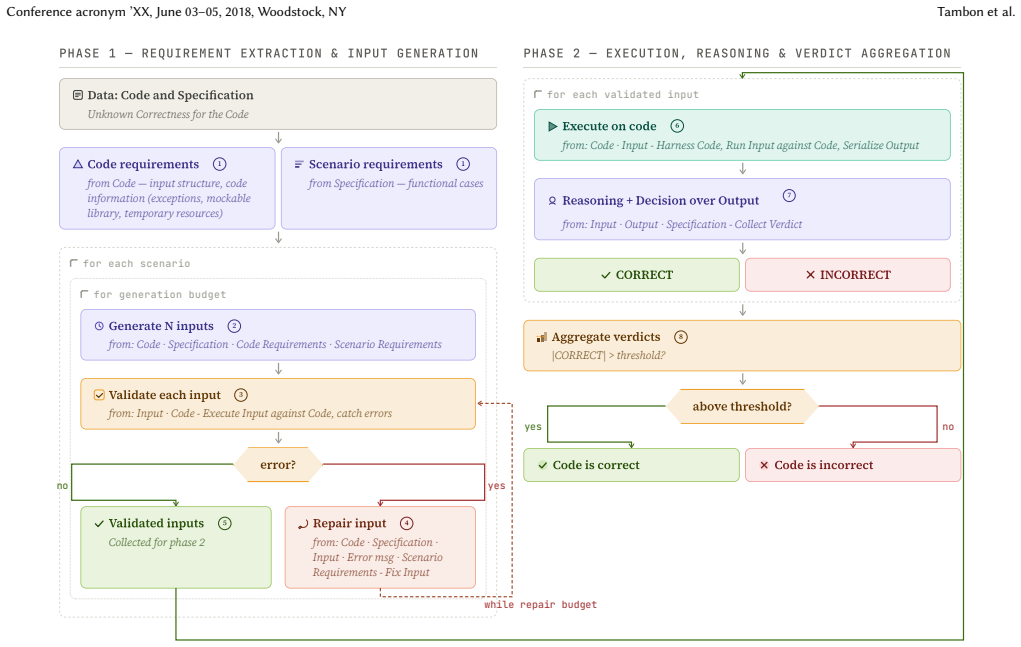
Task: Click the Phase 2 Execution heading
Action: 737,53
